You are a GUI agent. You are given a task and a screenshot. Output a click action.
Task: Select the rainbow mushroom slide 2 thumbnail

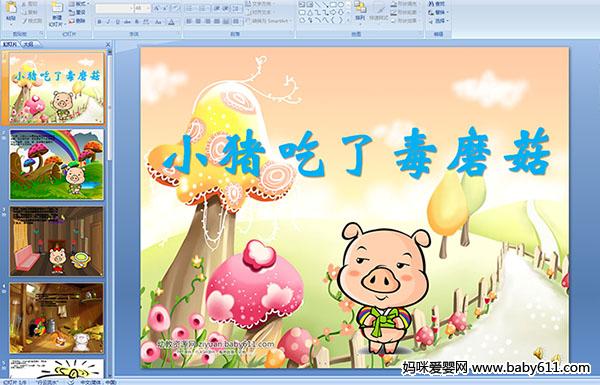57,164
